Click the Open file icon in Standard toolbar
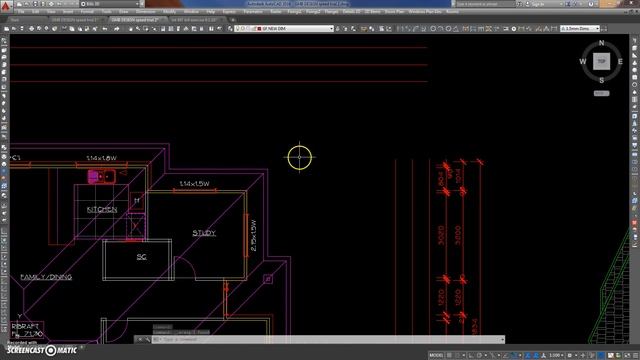Image resolution: width=640 pixels, height=360 pixels. click(14, 29)
